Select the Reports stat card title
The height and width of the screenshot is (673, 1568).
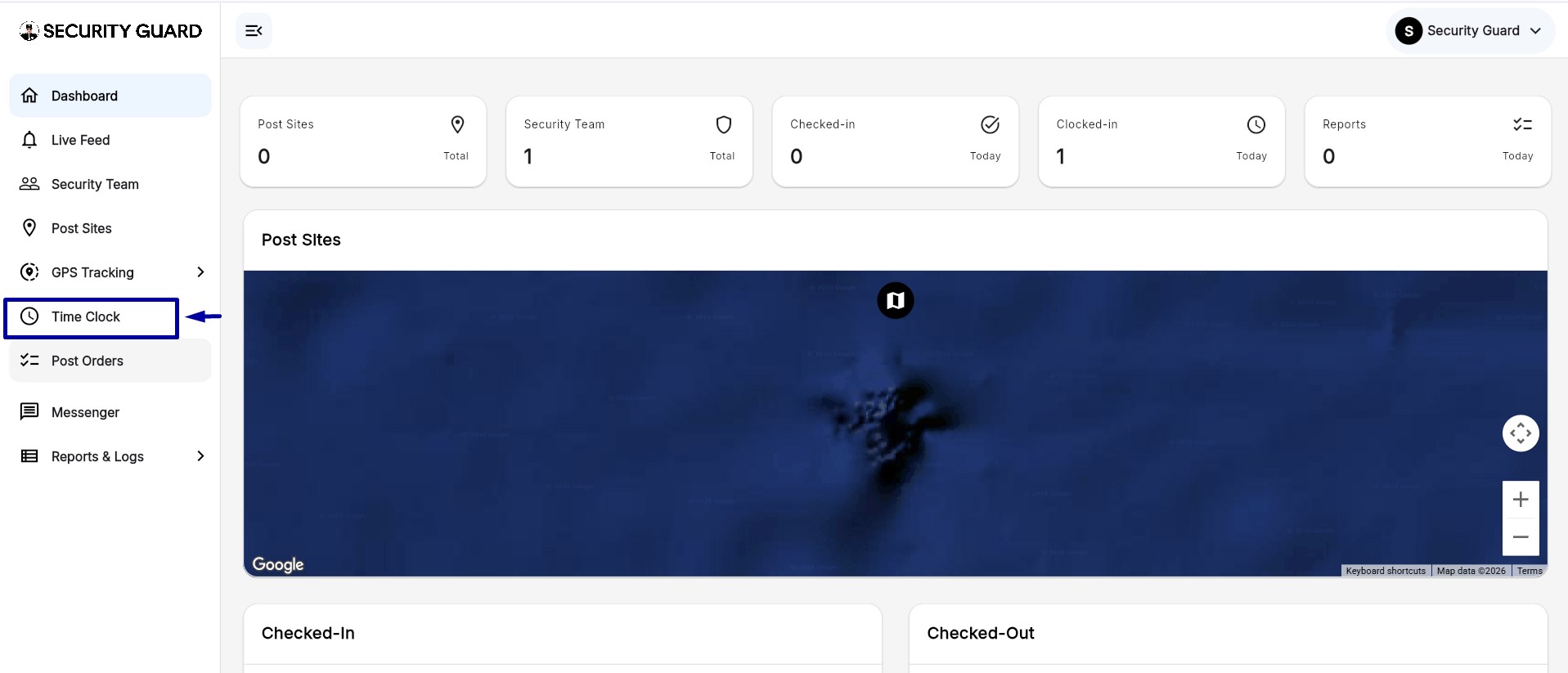pyautogui.click(x=1344, y=124)
